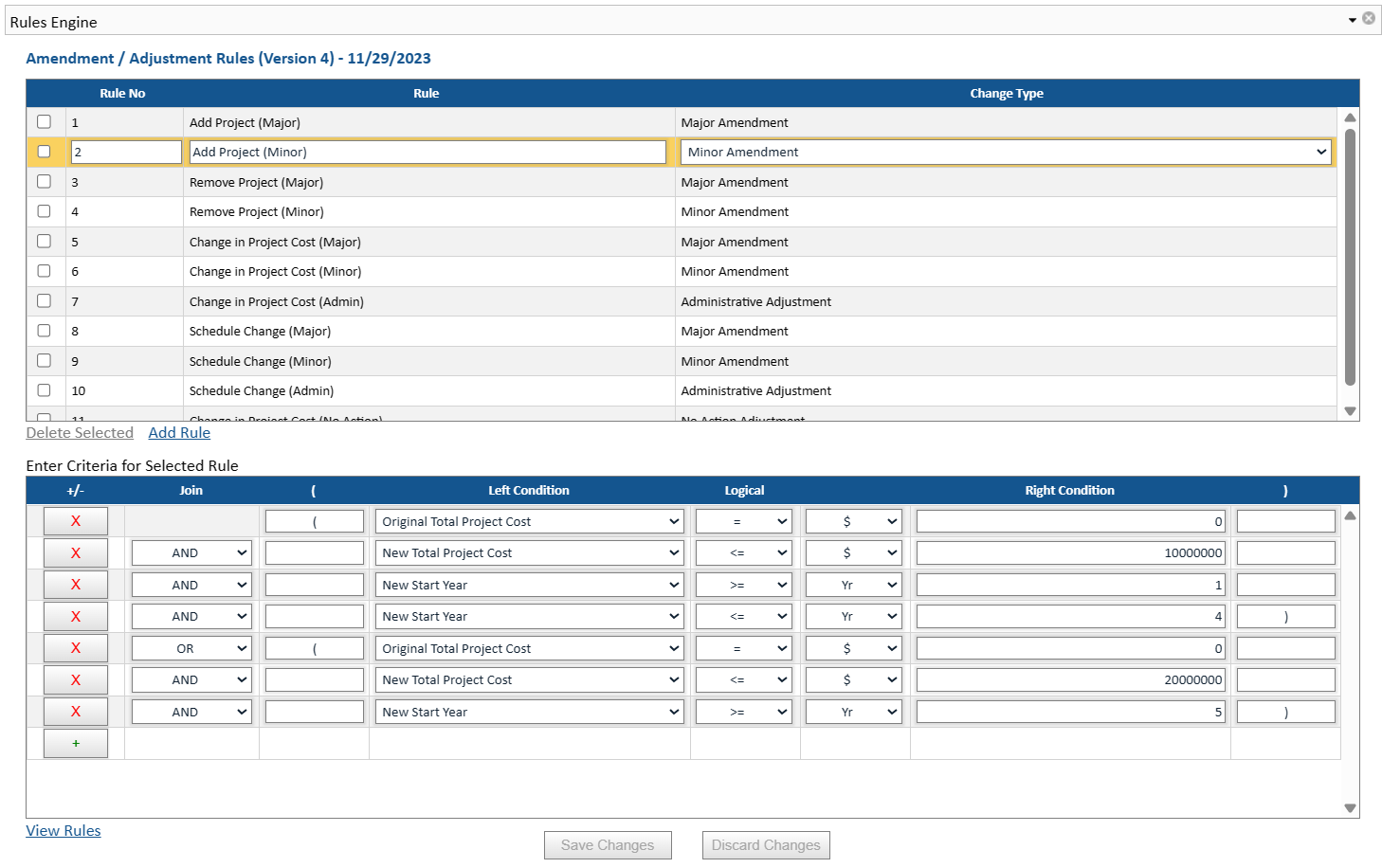Open the View Rules link
Viewport: 1382px width, 868px height.
[64, 831]
